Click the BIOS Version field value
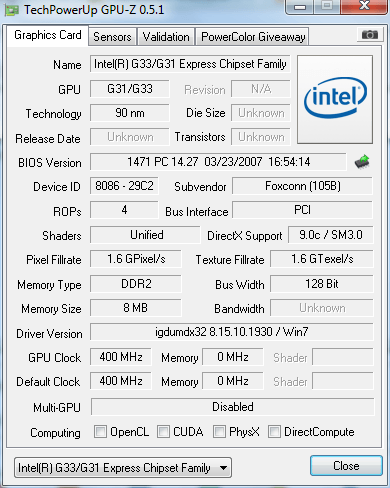Image resolution: width=390 pixels, height=488 pixels. coord(218,162)
